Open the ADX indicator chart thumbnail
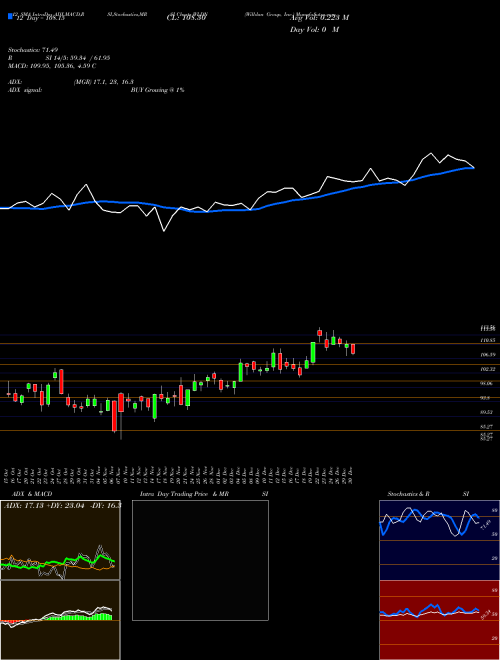 point(60,540)
